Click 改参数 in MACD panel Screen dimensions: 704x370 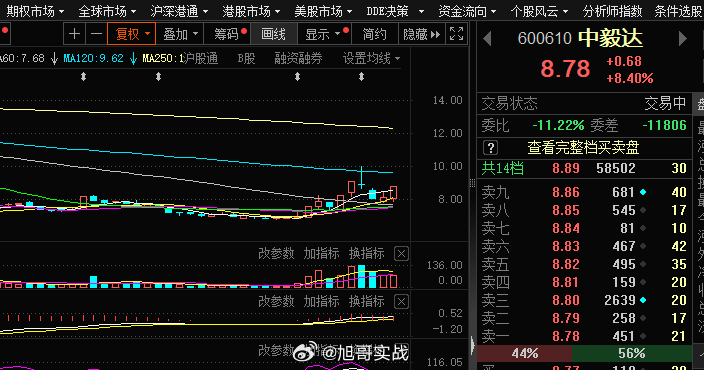[276, 301]
